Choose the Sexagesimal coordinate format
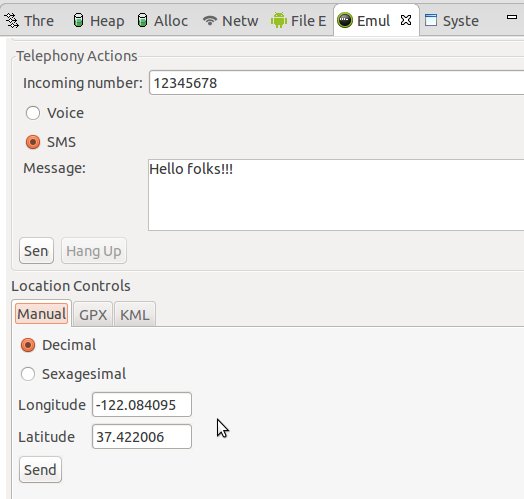This screenshot has height=499, width=524. pos(28,374)
